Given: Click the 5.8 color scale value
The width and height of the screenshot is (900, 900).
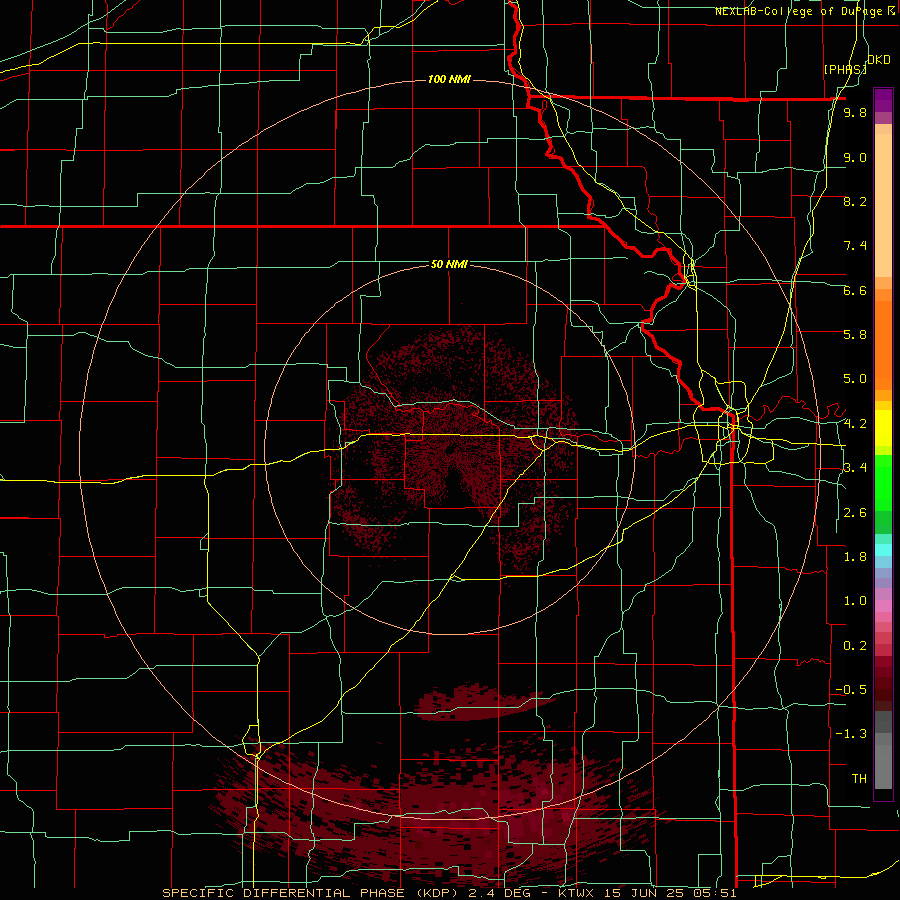Looking at the screenshot, I should pos(855,335).
